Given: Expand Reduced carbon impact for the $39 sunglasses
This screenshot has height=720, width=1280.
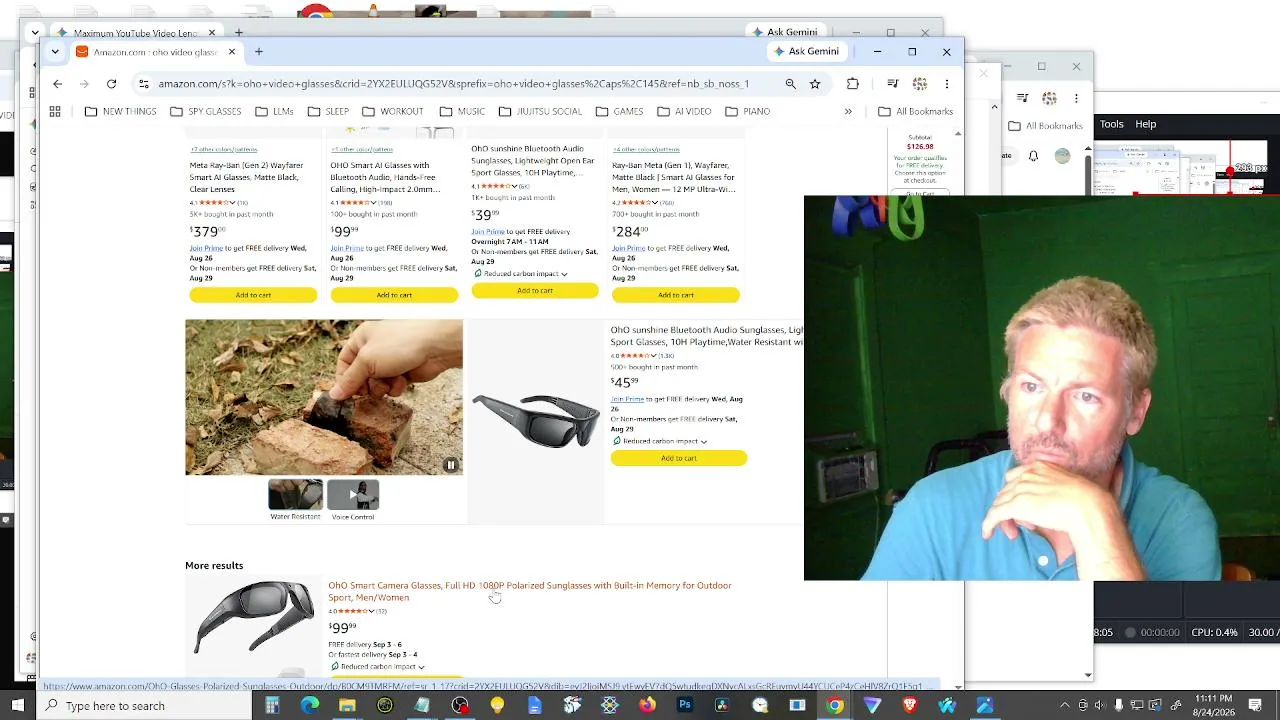Looking at the screenshot, I should click(x=564, y=274).
